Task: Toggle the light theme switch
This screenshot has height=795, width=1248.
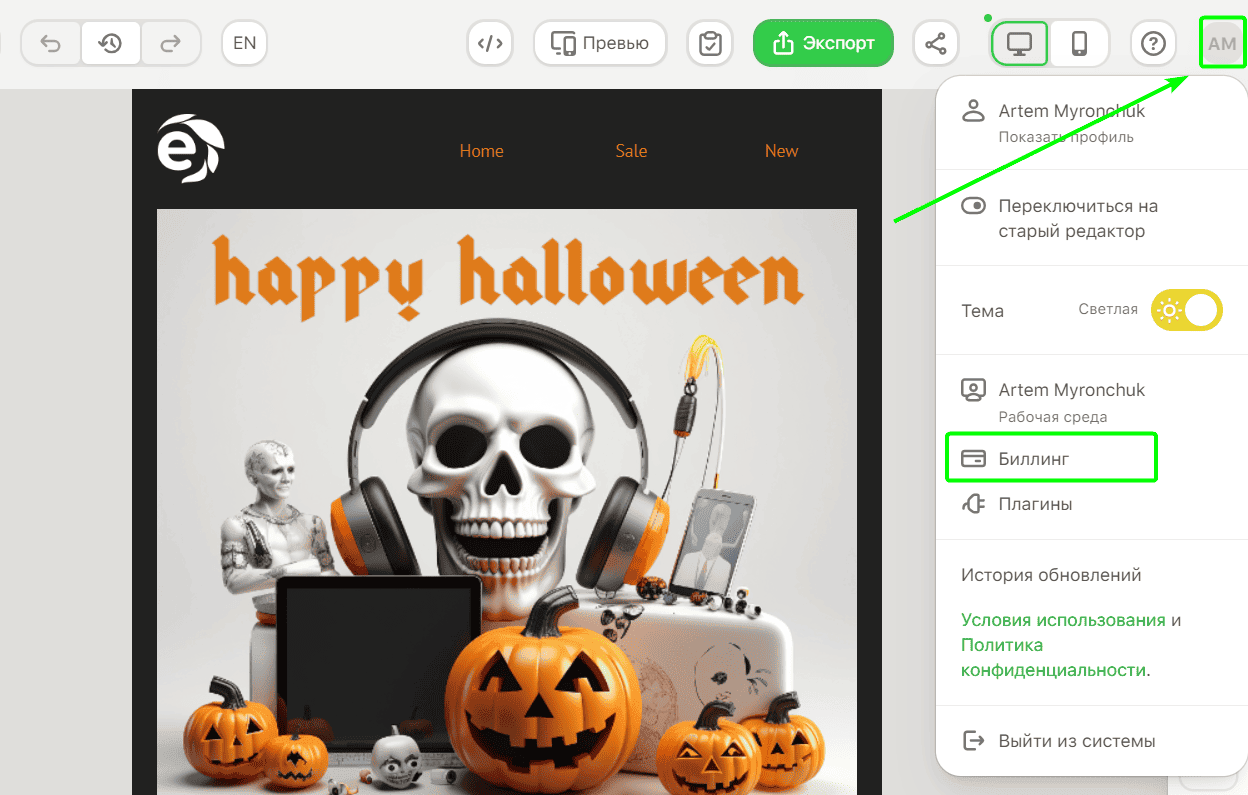Action: pos(1186,310)
